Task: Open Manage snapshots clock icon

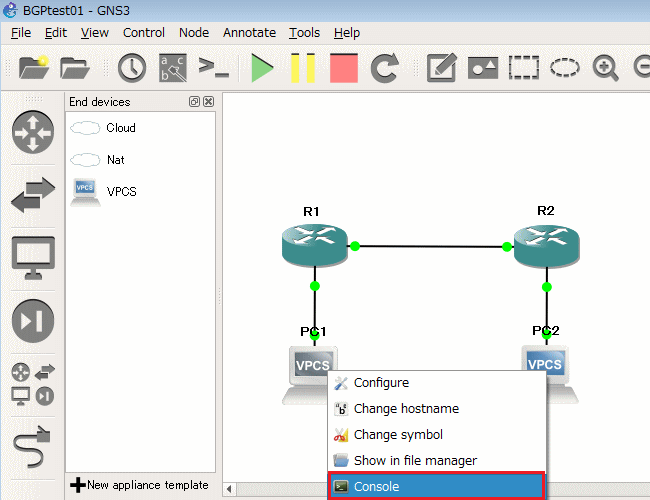Action: (132, 68)
